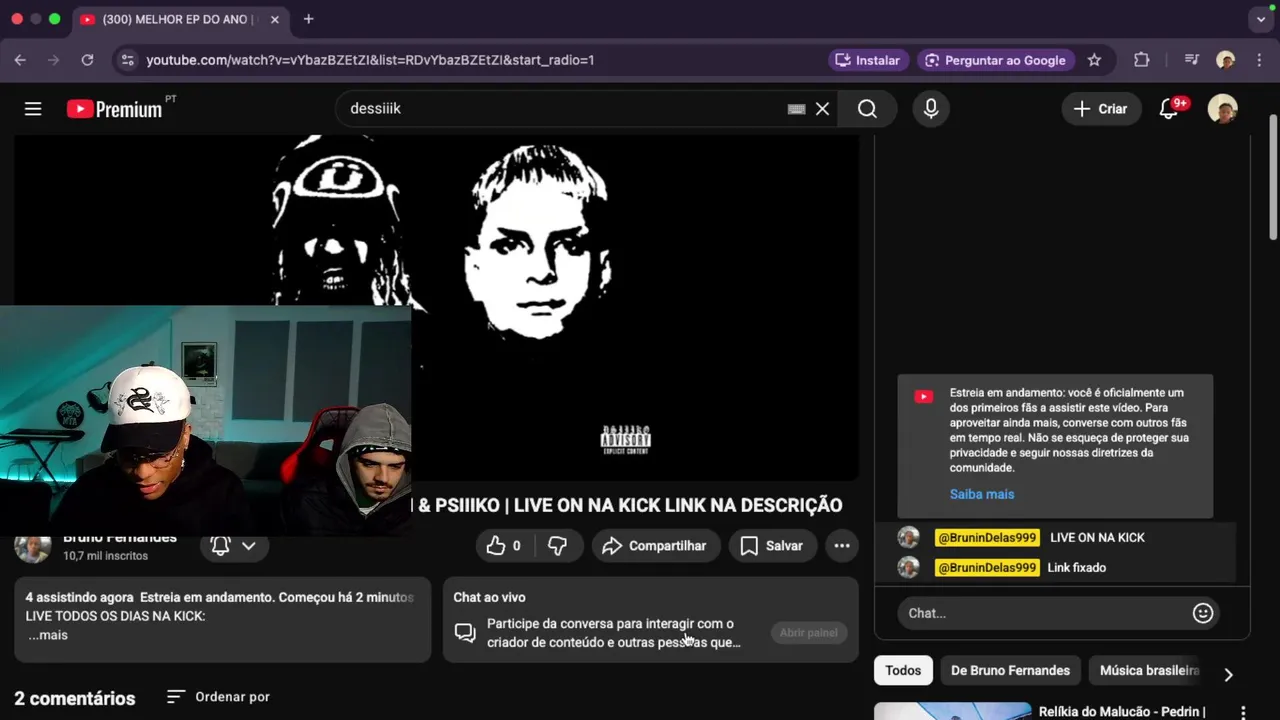Image resolution: width=1280 pixels, height=720 pixels.
Task: Select the De Bruno Fernandes chip
Action: (x=1010, y=671)
